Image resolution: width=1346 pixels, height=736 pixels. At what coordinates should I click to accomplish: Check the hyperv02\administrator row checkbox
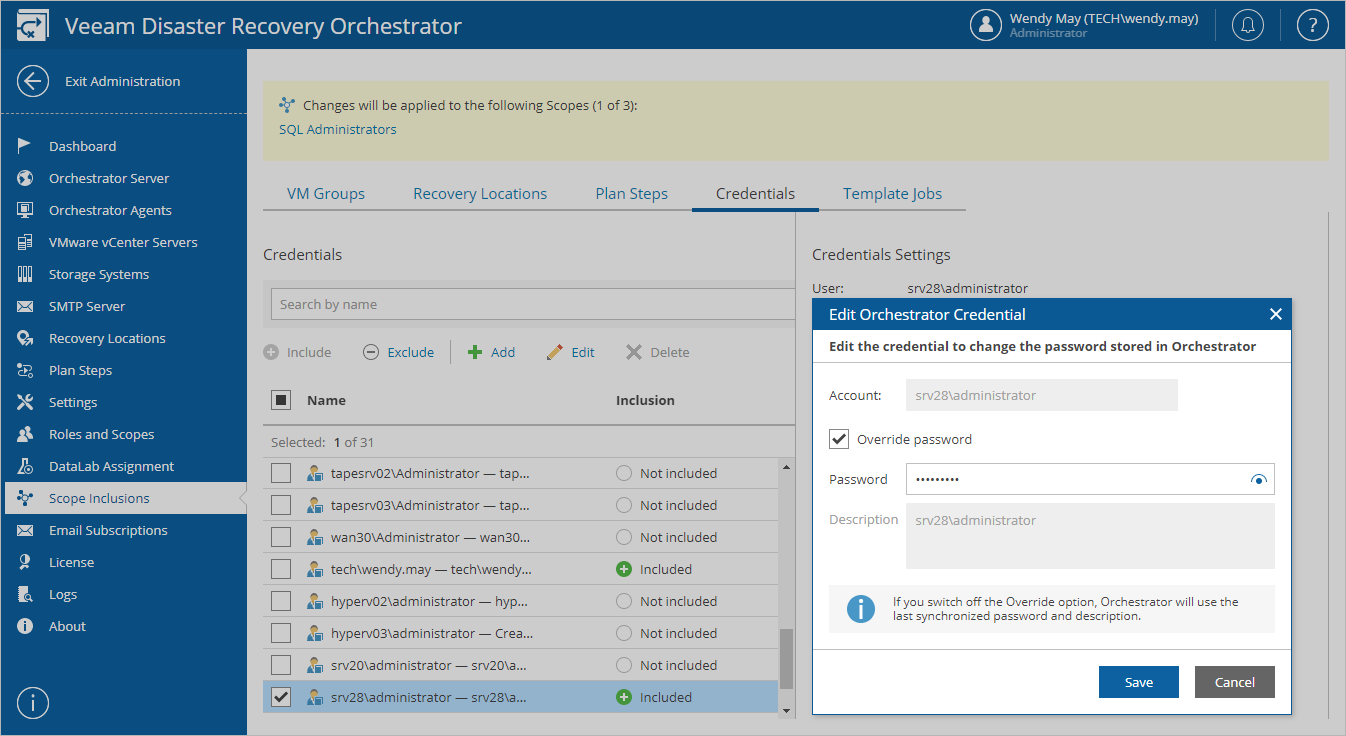(x=281, y=601)
